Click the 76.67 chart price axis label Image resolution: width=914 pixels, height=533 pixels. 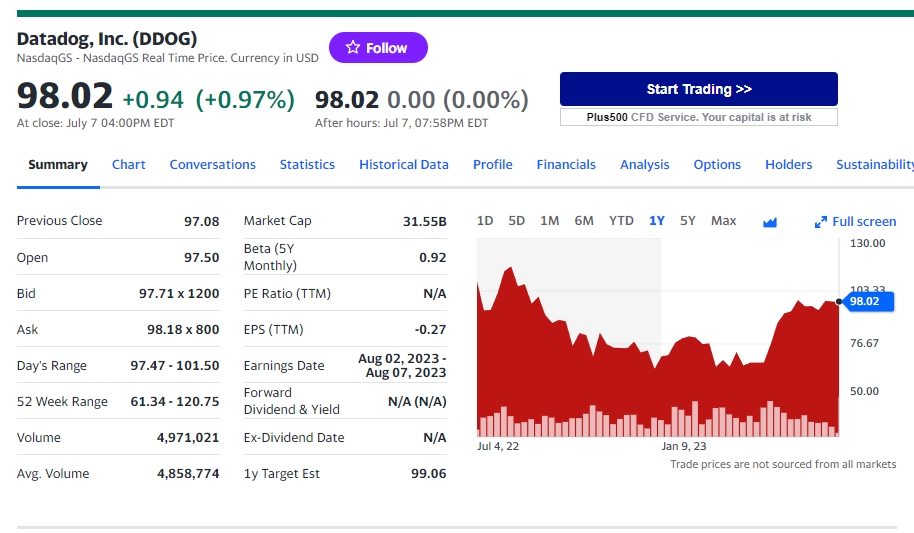pos(864,343)
